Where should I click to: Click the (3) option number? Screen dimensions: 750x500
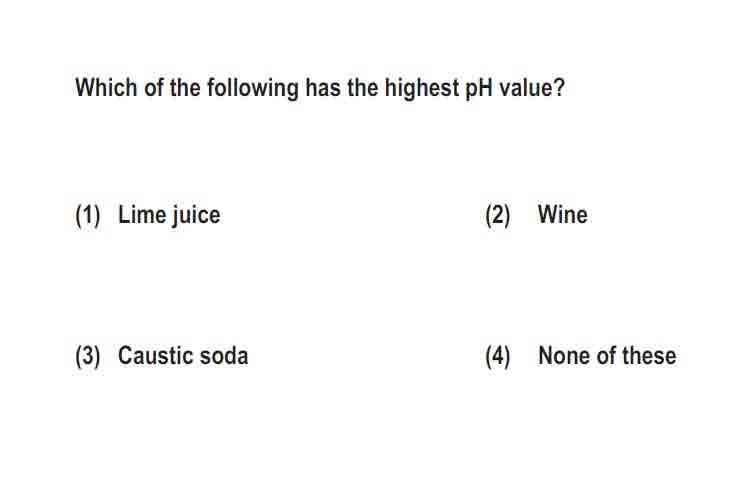click(x=88, y=356)
